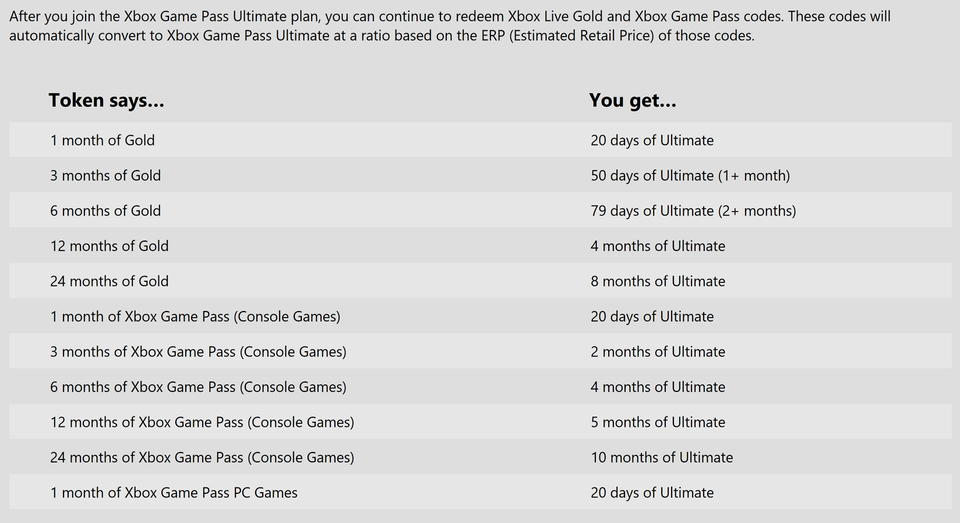
Task: Click the "12 months of Gold" row label
Action: click(109, 246)
